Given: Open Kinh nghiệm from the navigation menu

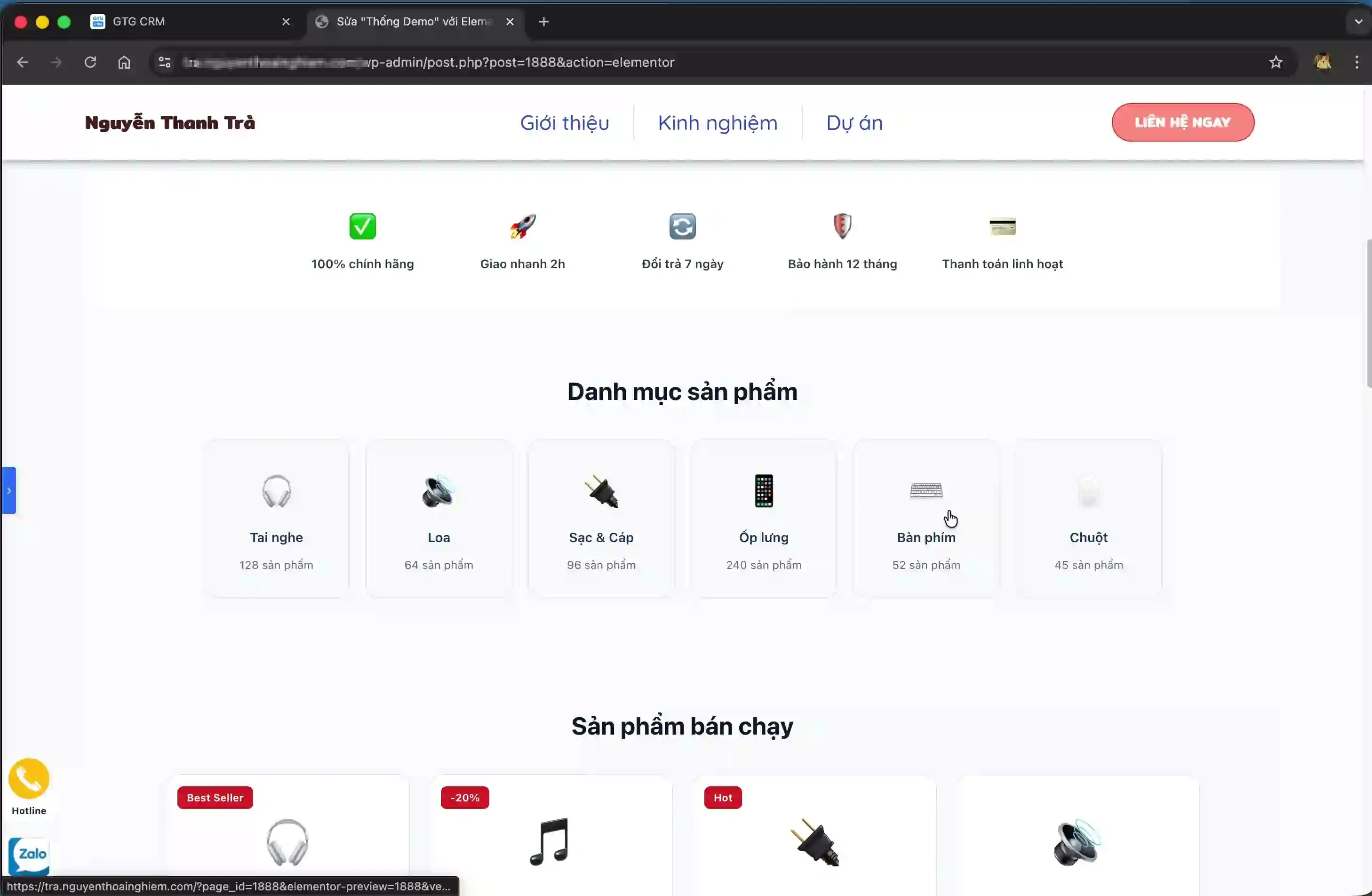Looking at the screenshot, I should tap(717, 122).
